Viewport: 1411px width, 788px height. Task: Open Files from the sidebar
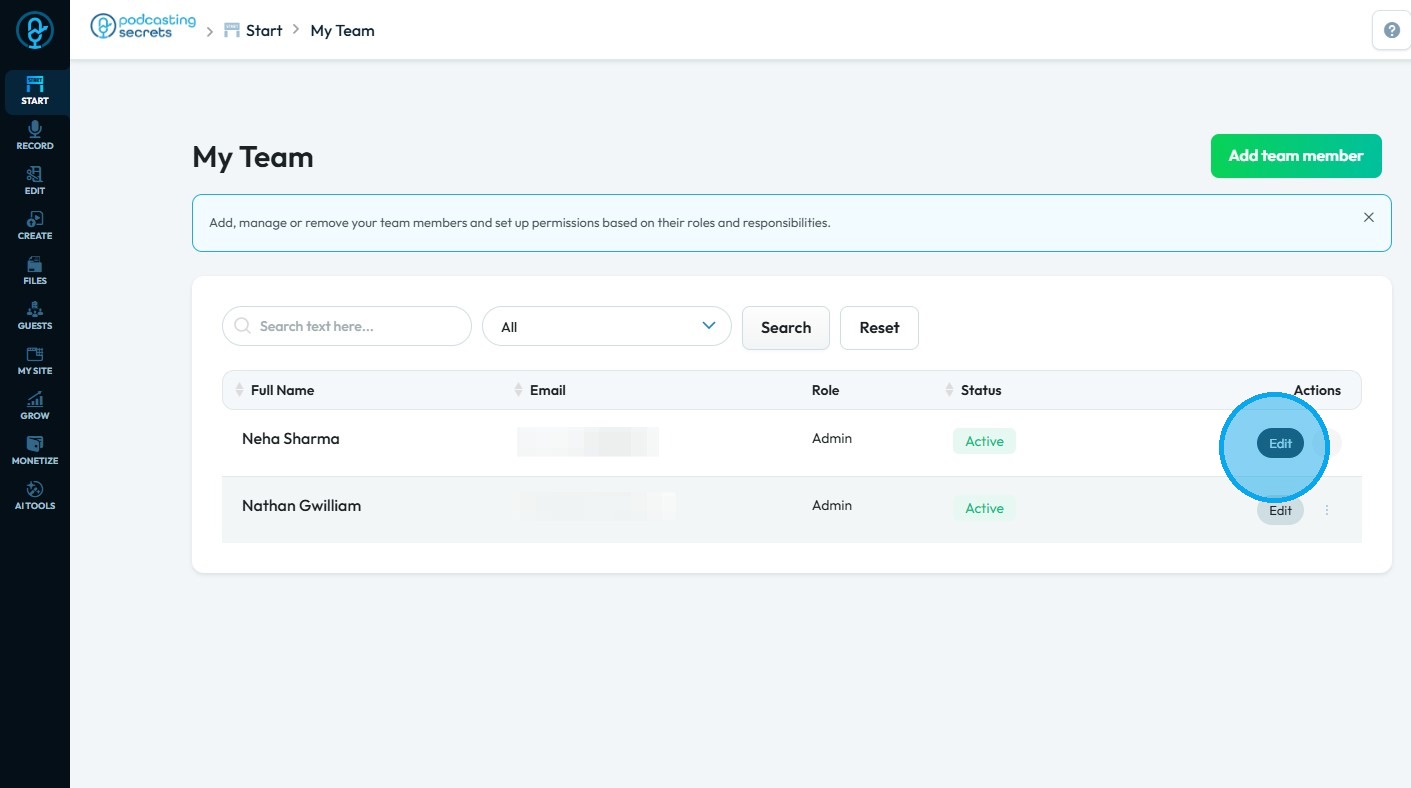point(34,270)
